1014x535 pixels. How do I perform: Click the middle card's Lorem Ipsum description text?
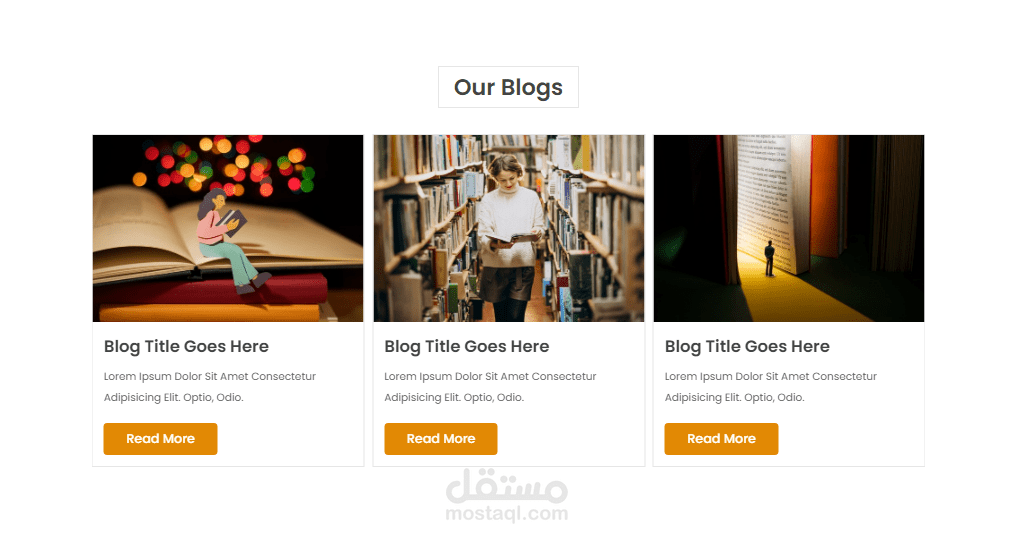click(490, 387)
